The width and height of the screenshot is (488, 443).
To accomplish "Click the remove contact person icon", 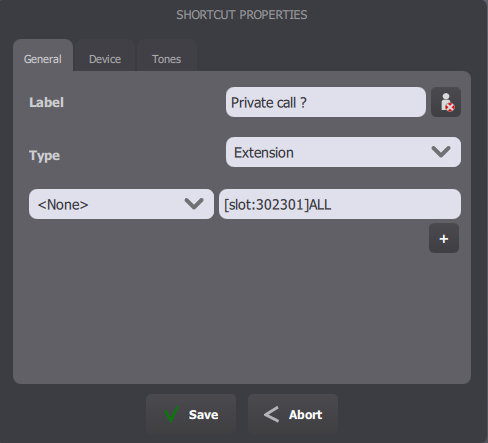I will click(x=446, y=102).
